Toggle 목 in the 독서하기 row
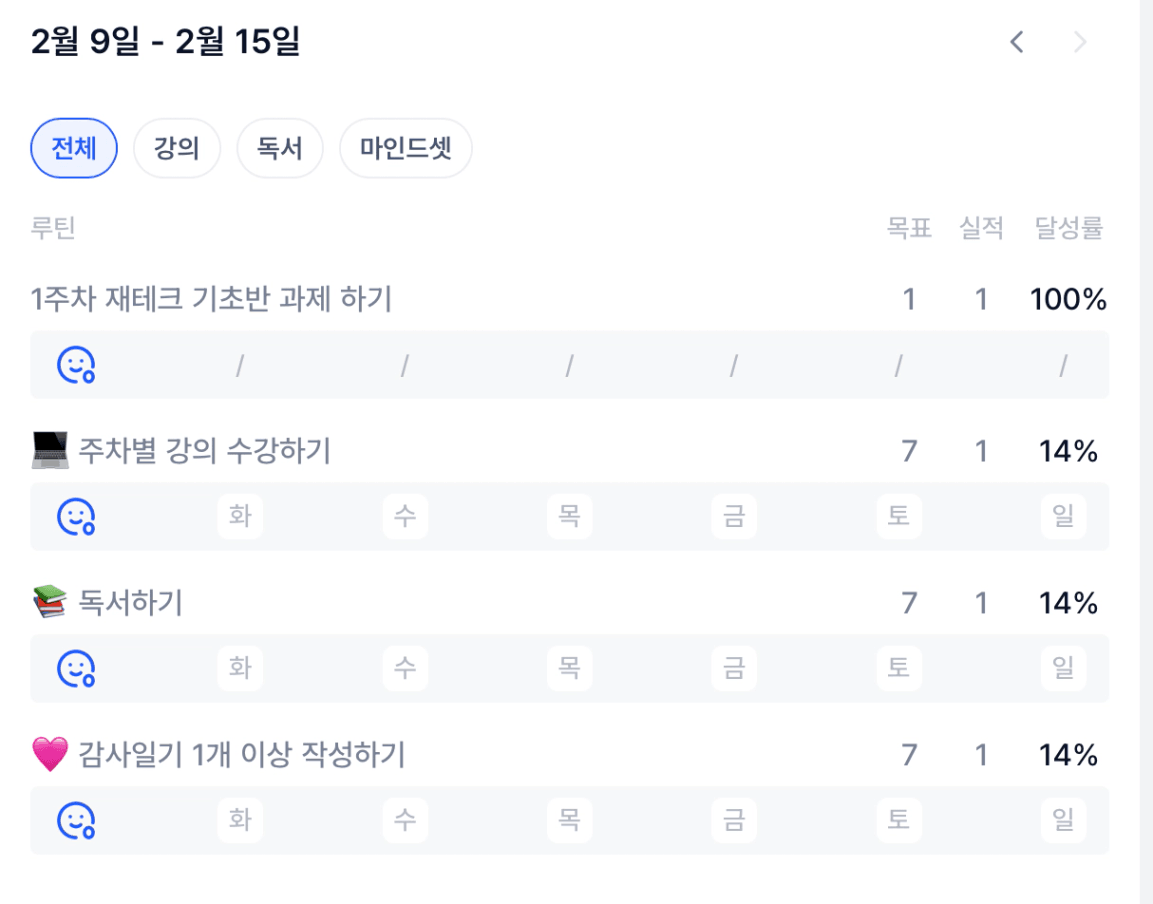Image resolution: width=1153 pixels, height=904 pixels. (569, 668)
